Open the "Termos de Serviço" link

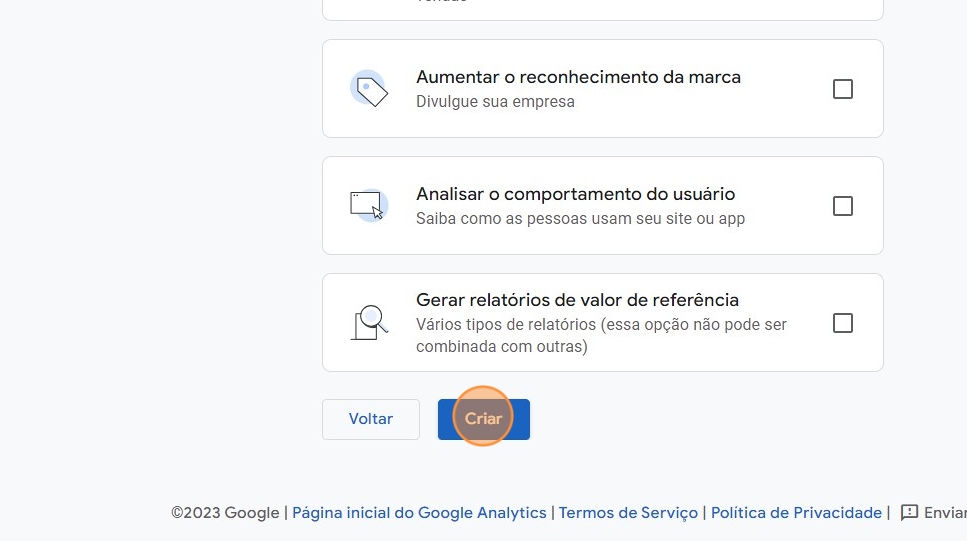[628, 513]
